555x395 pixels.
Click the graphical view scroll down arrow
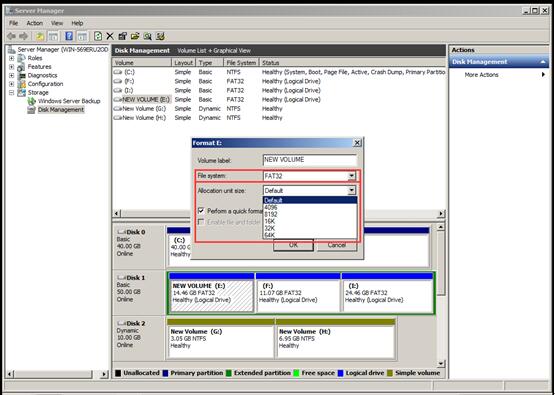click(441, 364)
